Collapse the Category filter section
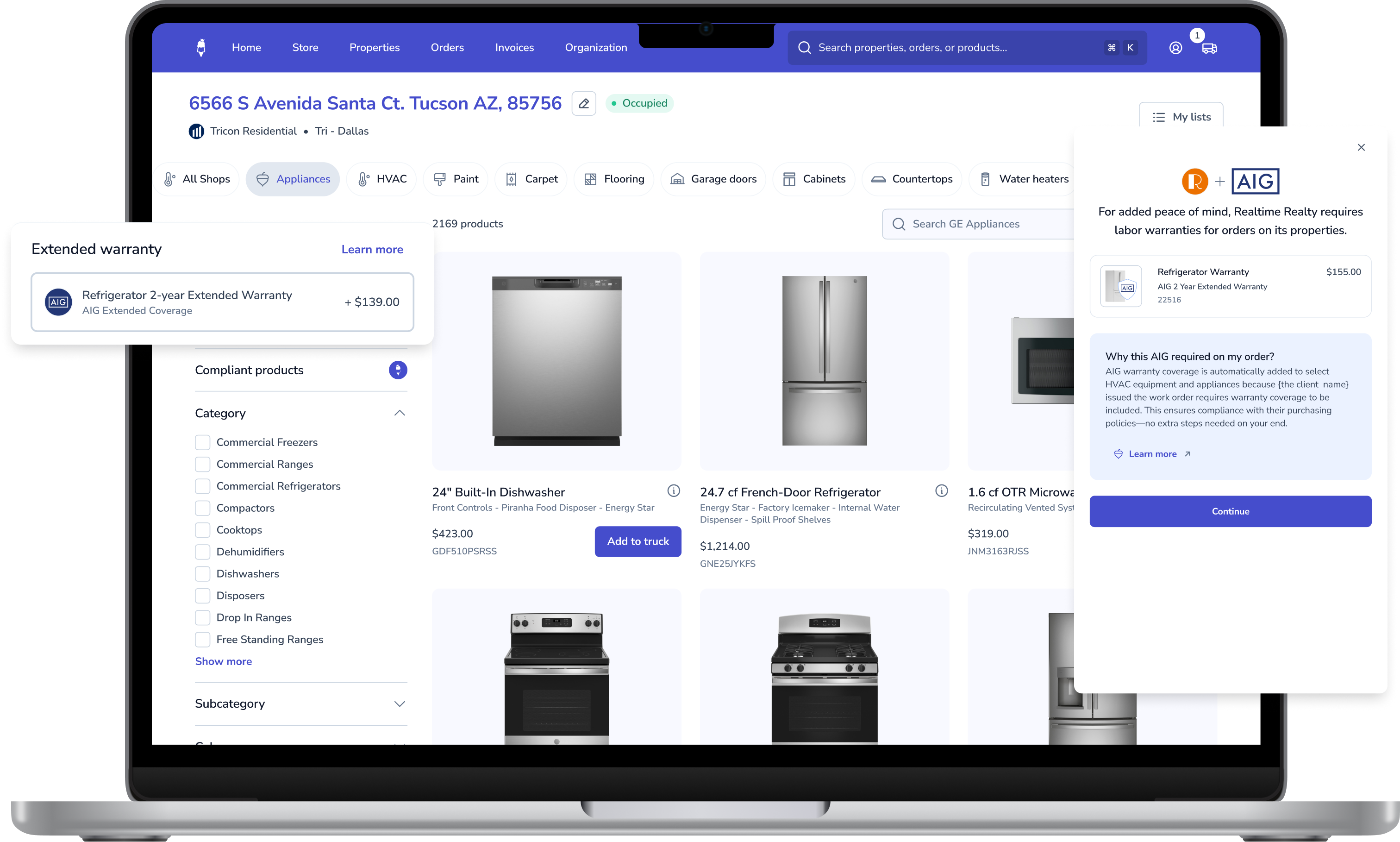 coord(399,413)
